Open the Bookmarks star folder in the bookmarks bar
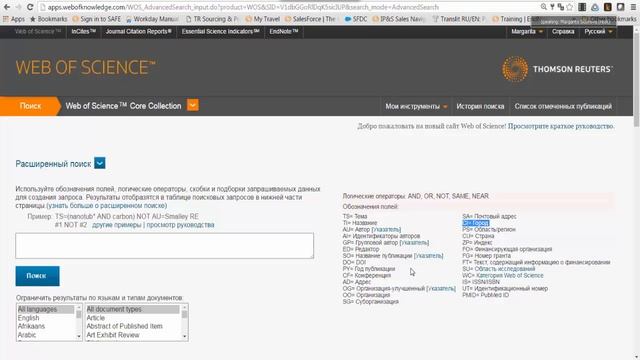640x360 pixels. click(49, 19)
